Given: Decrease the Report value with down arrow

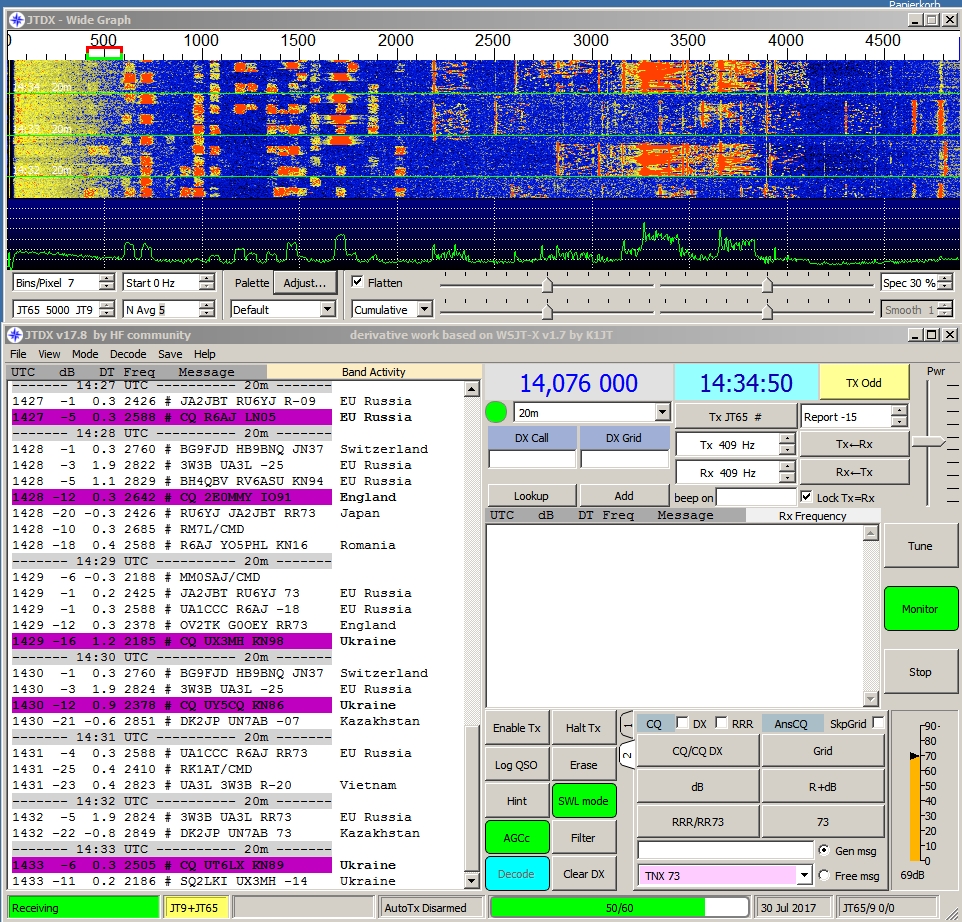Looking at the screenshot, I should click(898, 421).
